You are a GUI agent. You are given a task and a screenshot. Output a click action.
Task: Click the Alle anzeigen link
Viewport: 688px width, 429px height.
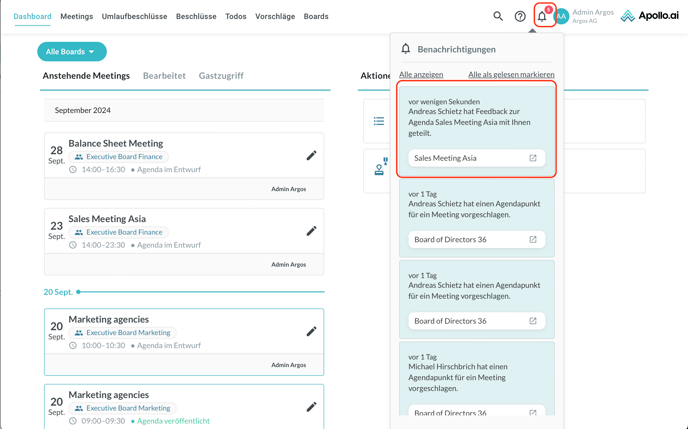pyautogui.click(x=421, y=75)
